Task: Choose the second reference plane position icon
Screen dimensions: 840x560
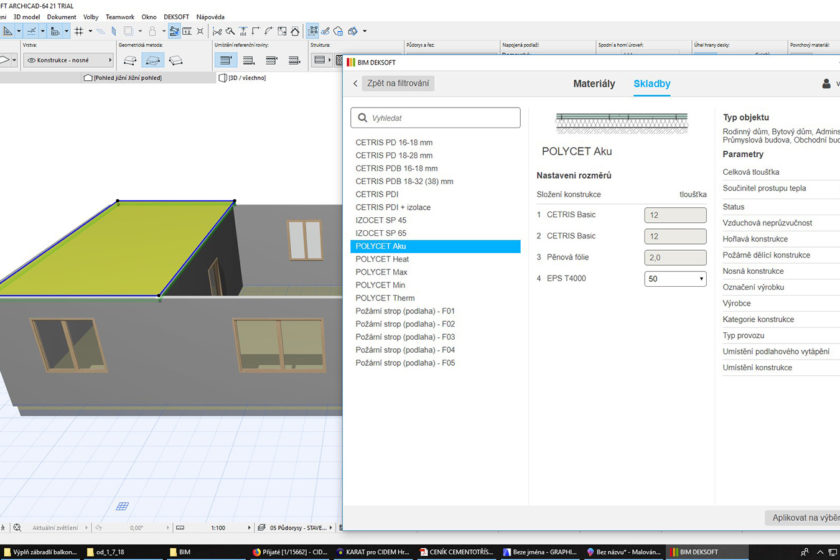Action: (249, 60)
